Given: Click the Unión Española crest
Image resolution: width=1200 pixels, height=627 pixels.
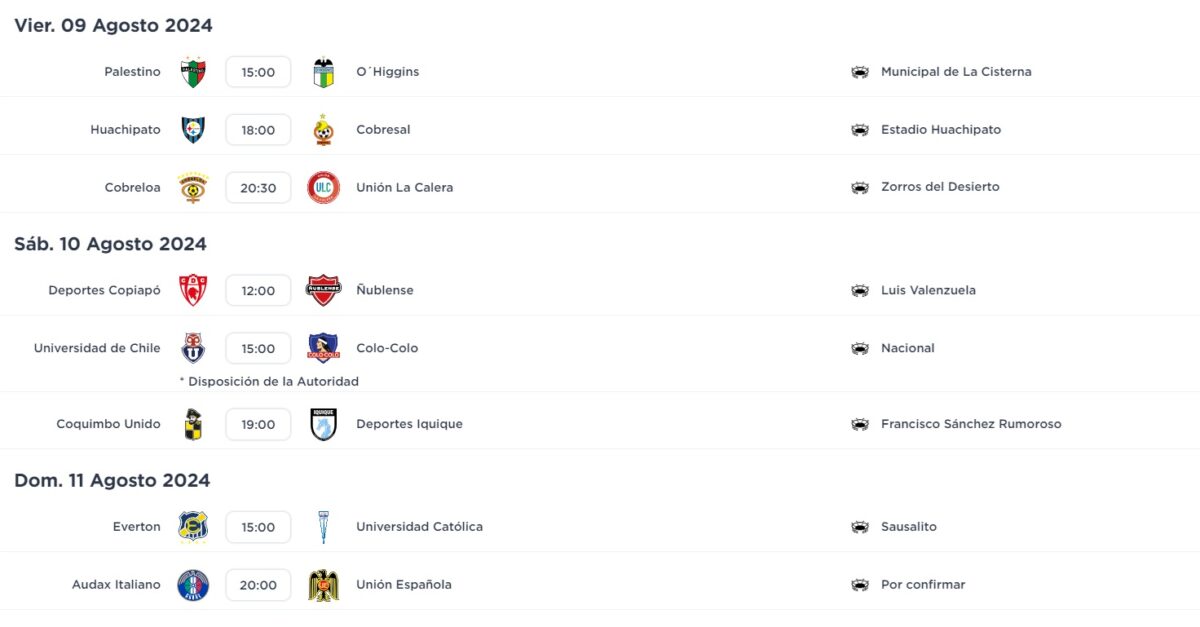Looking at the screenshot, I should [323, 585].
